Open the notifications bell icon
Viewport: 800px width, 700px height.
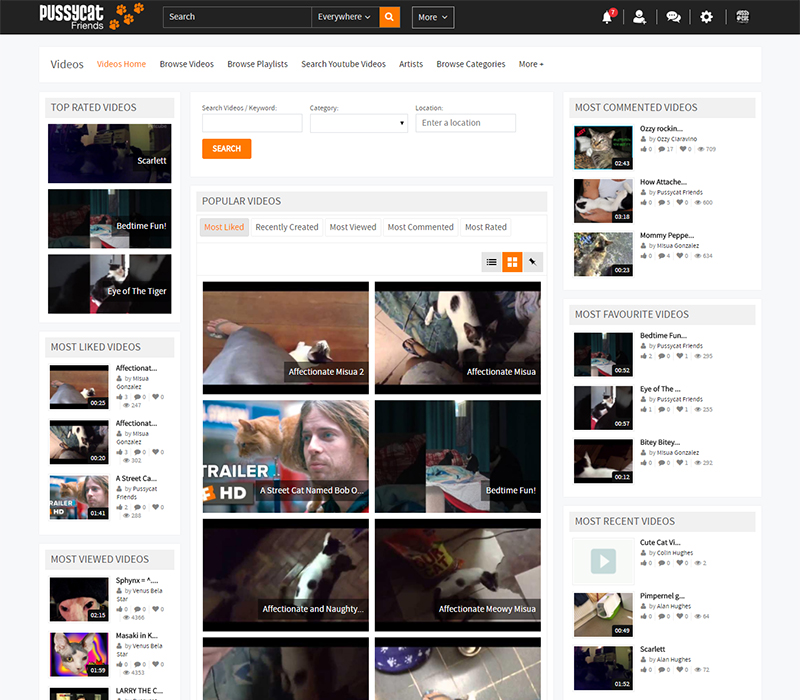coord(607,17)
